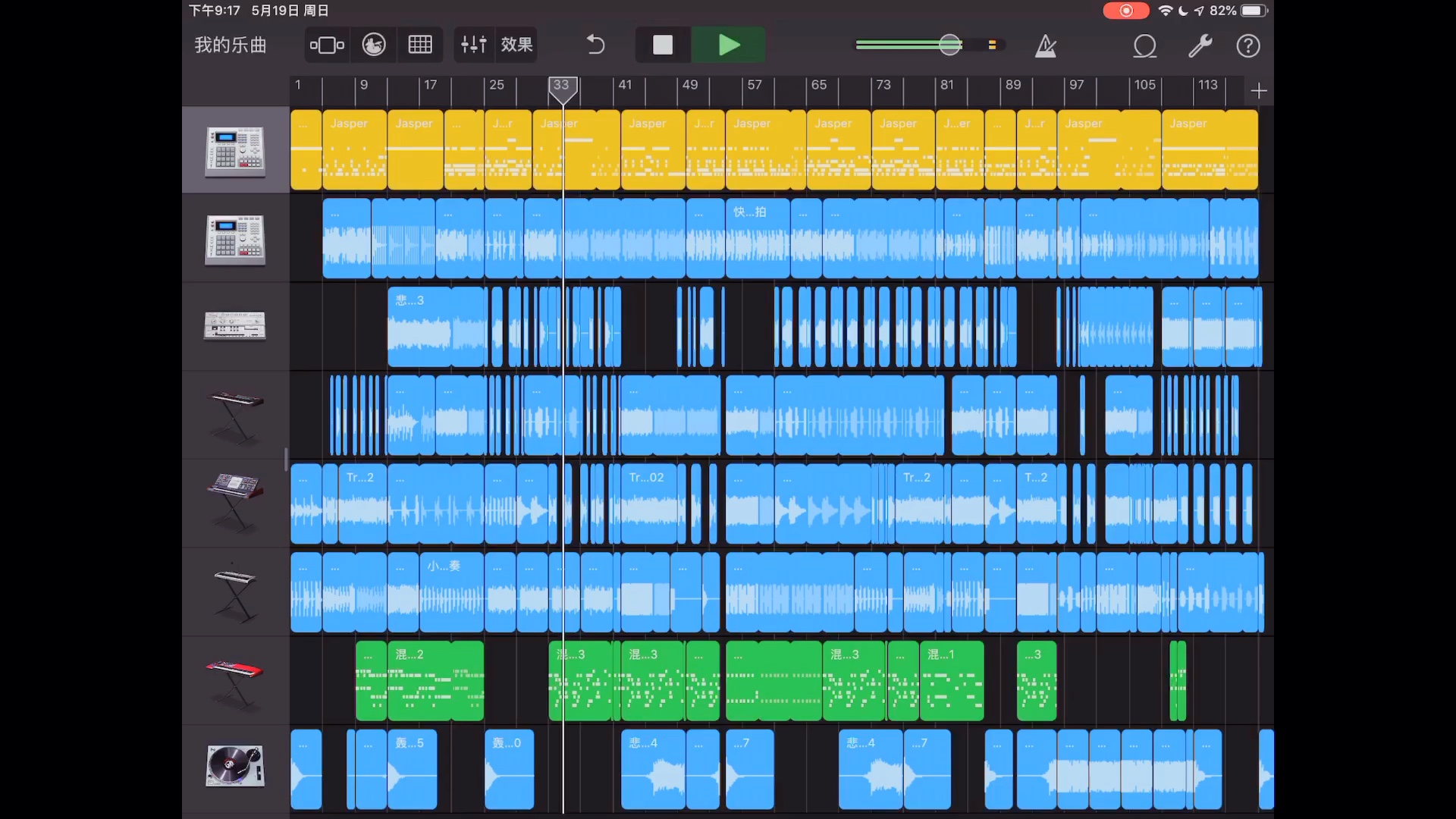Image resolution: width=1456 pixels, height=819 pixels.
Task: Tap the screen recording indicator in status bar
Action: tap(1125, 11)
